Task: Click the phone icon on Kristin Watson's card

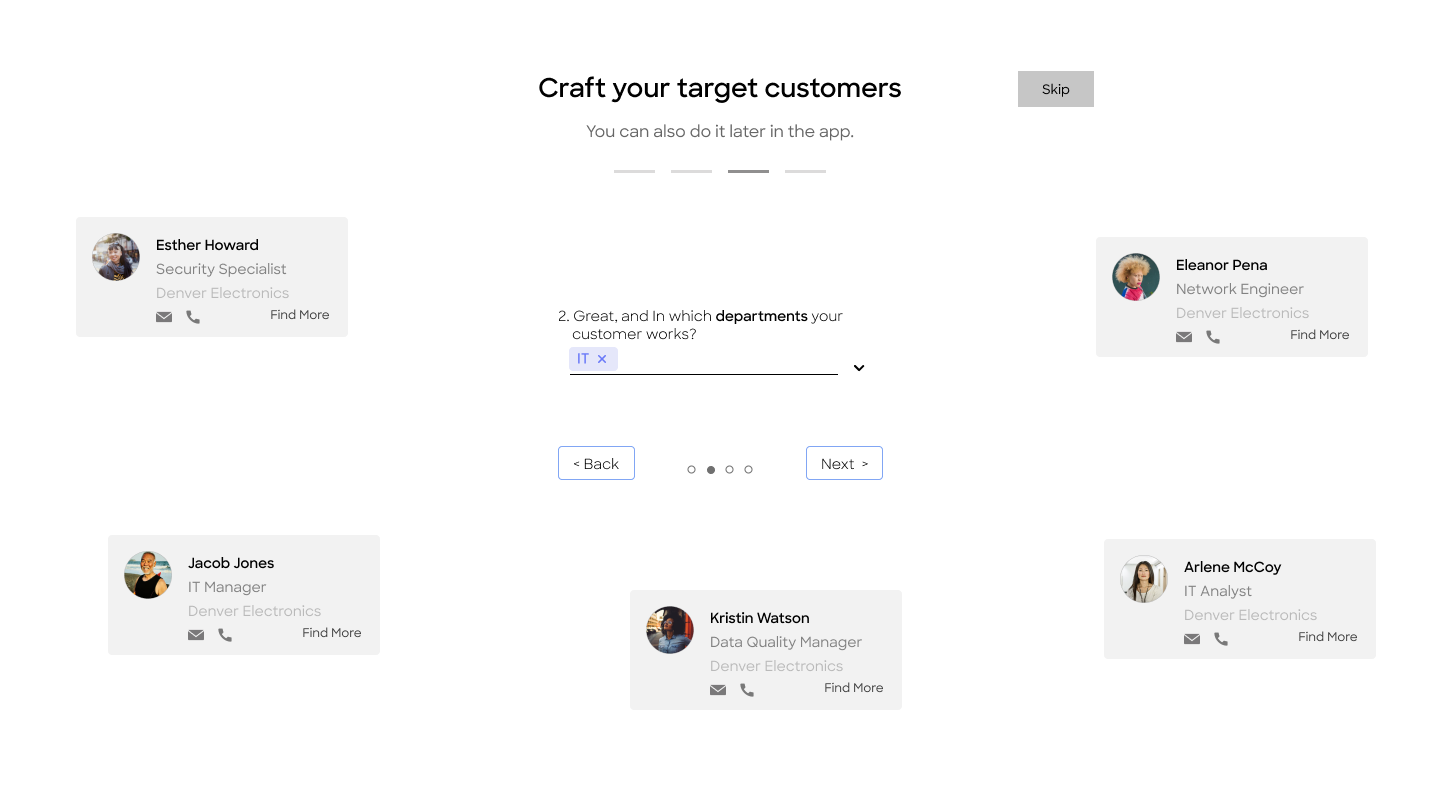Action: 747,690
